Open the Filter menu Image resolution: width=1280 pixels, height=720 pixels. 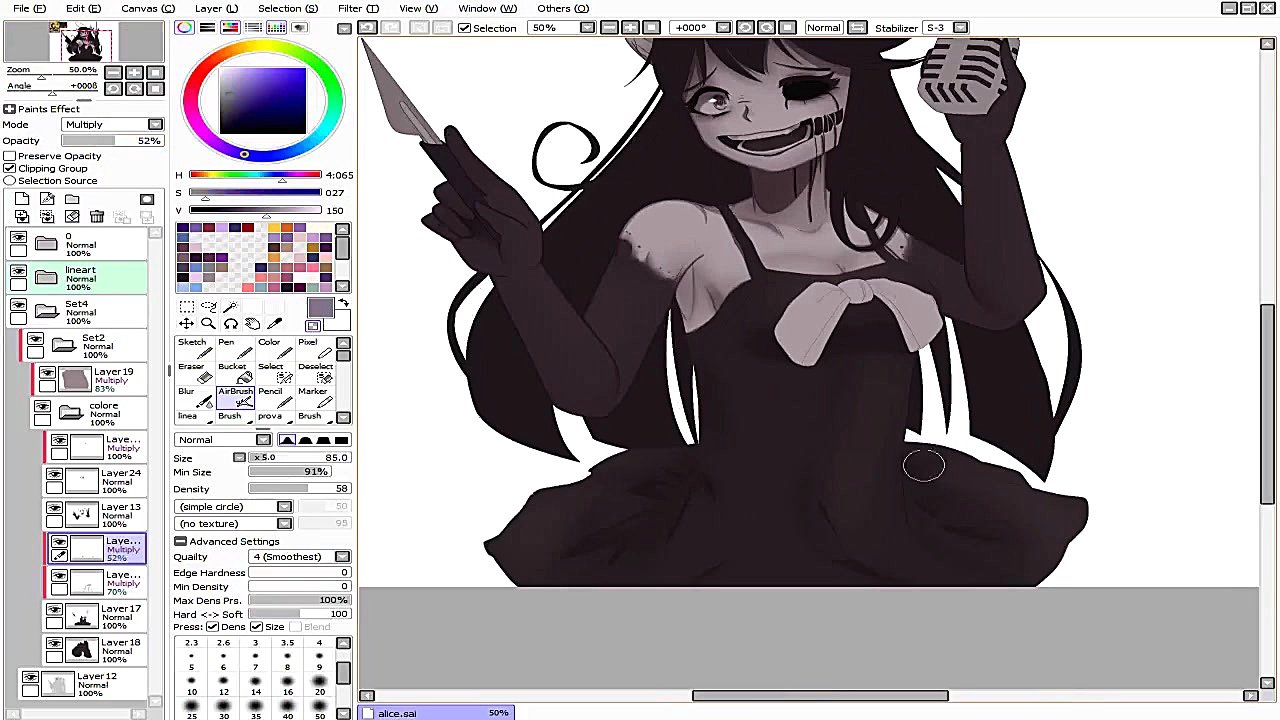[x=358, y=8]
